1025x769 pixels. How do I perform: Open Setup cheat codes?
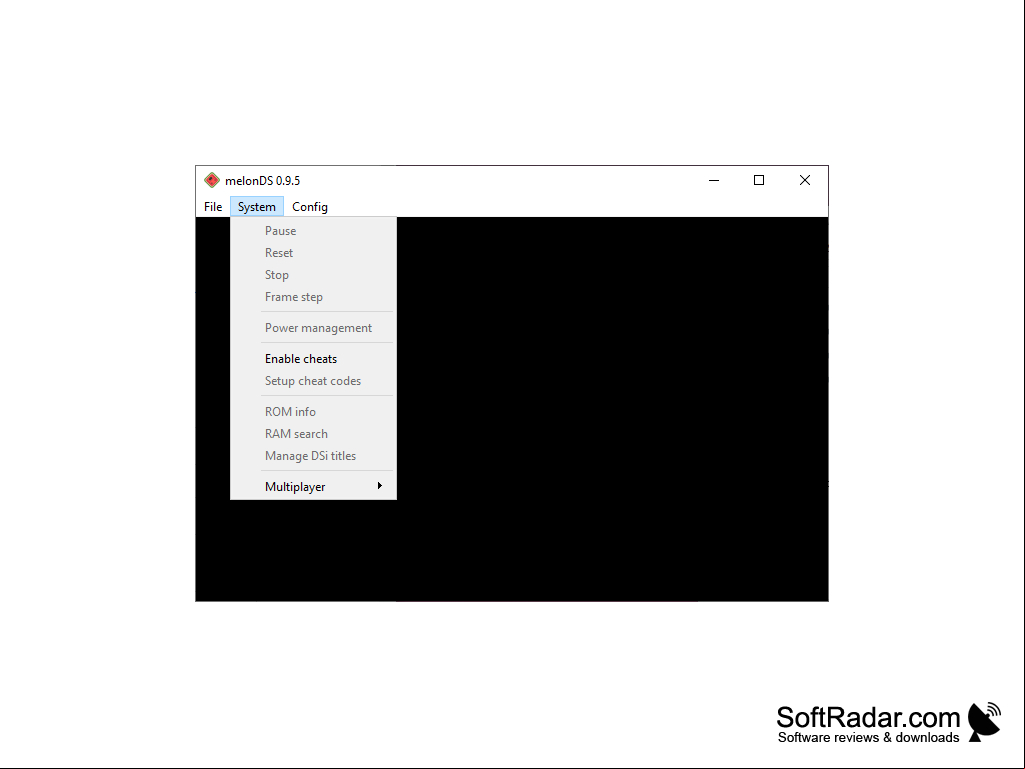coord(313,381)
